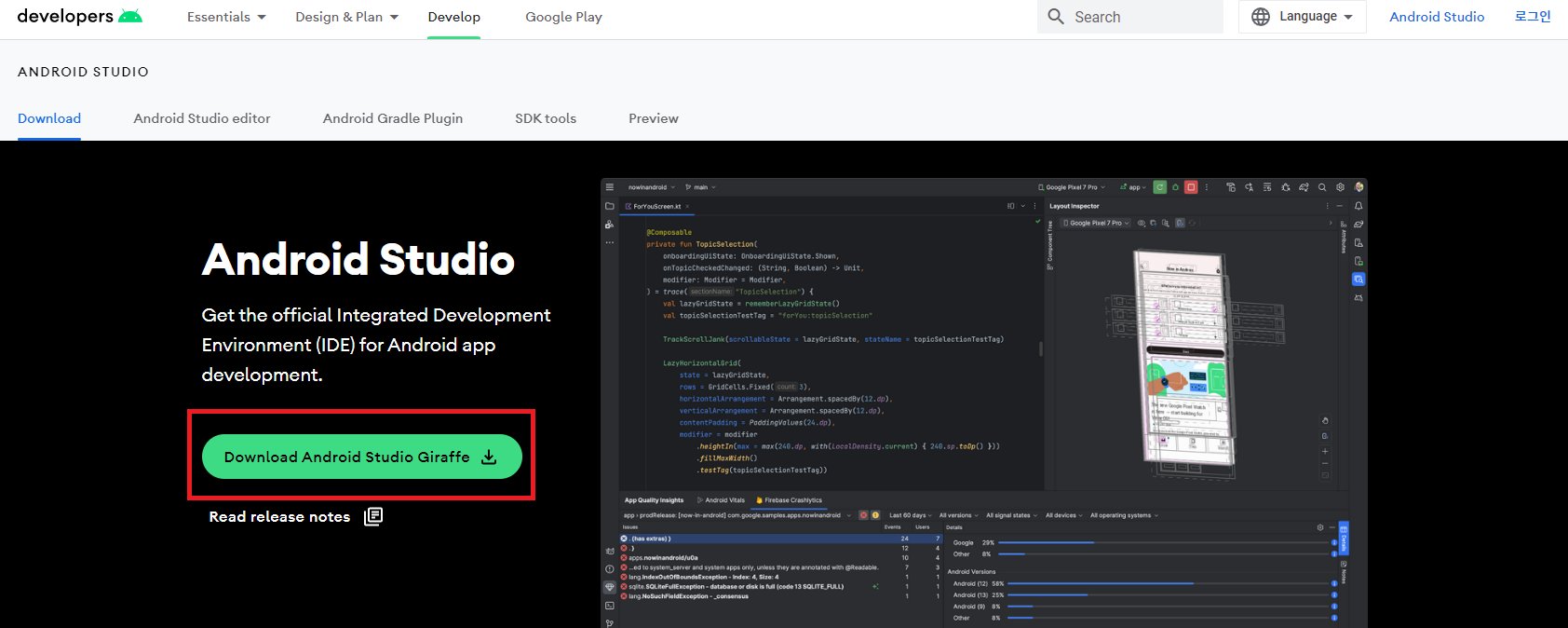Expand the Design & Plan dropdown

pos(346,17)
